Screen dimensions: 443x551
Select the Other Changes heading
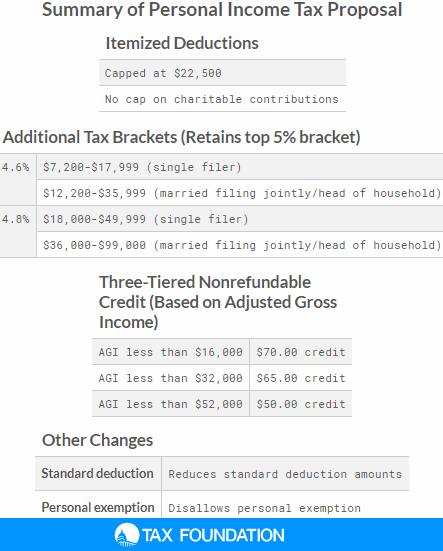97,440
